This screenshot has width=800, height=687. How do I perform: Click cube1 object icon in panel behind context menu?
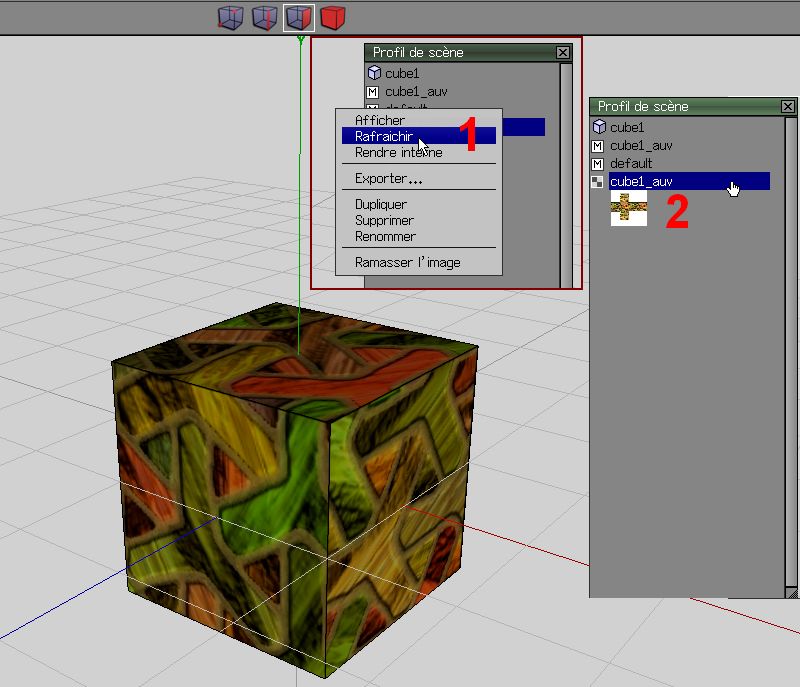tap(374, 73)
